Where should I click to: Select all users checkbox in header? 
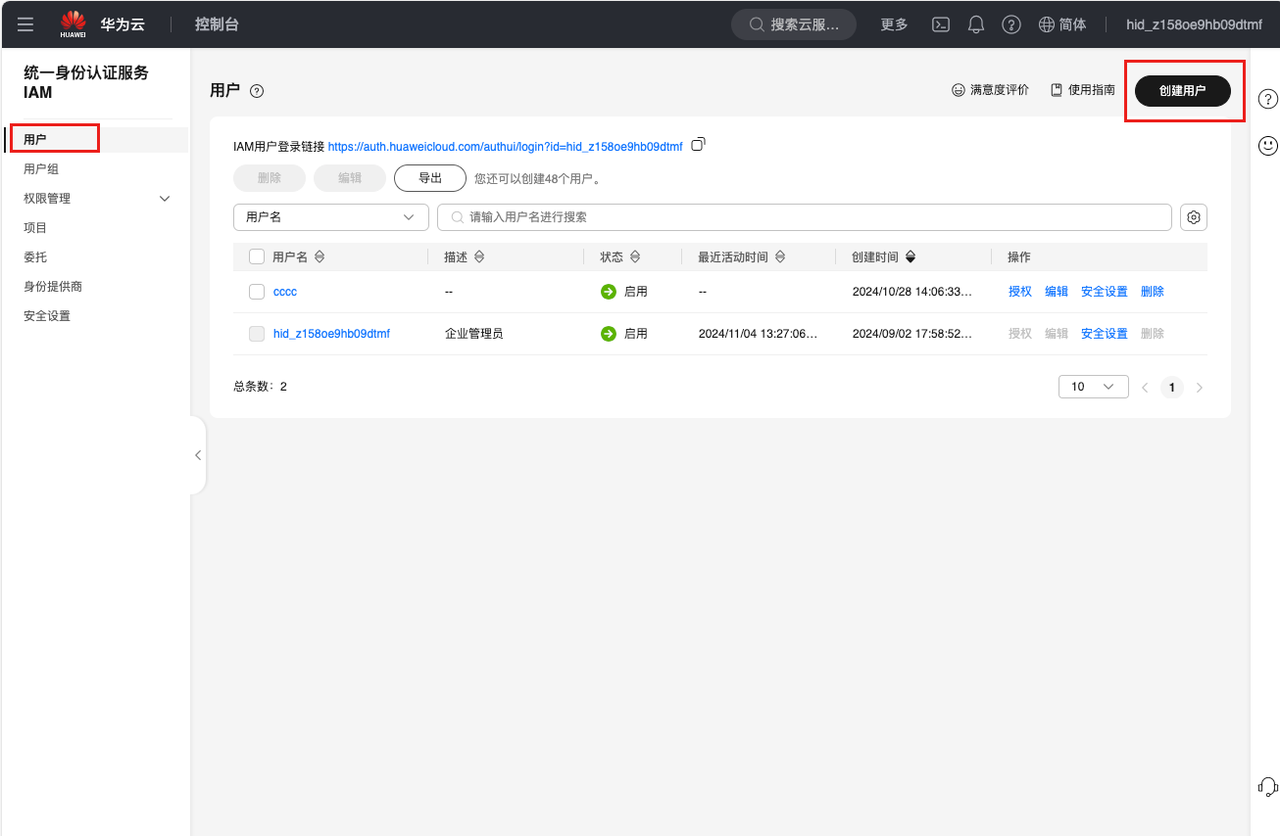257,257
